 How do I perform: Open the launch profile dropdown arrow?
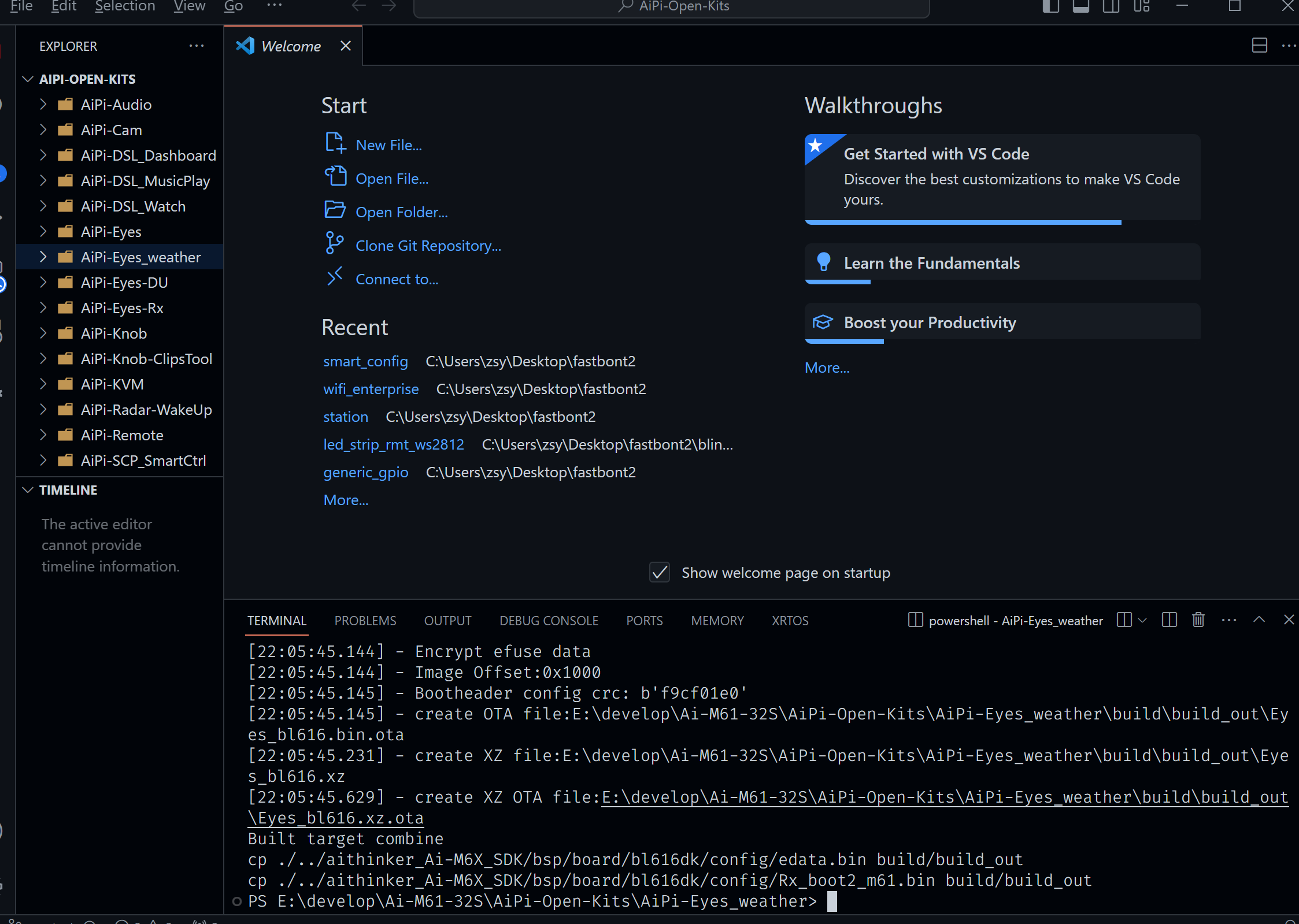[1142, 621]
